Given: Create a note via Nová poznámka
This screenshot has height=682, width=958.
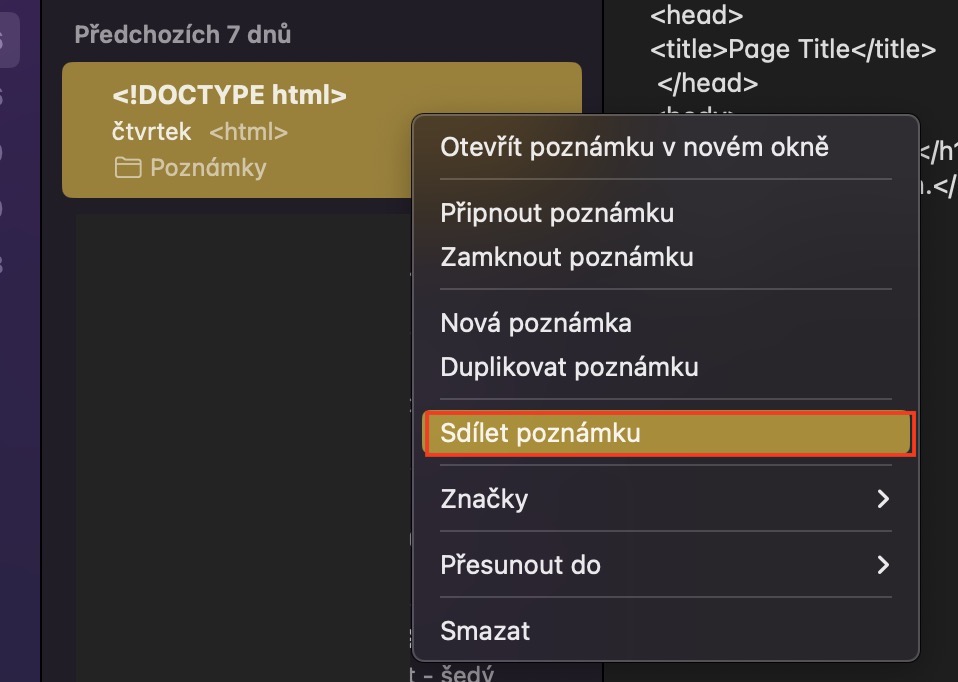Looking at the screenshot, I should coord(535,323).
